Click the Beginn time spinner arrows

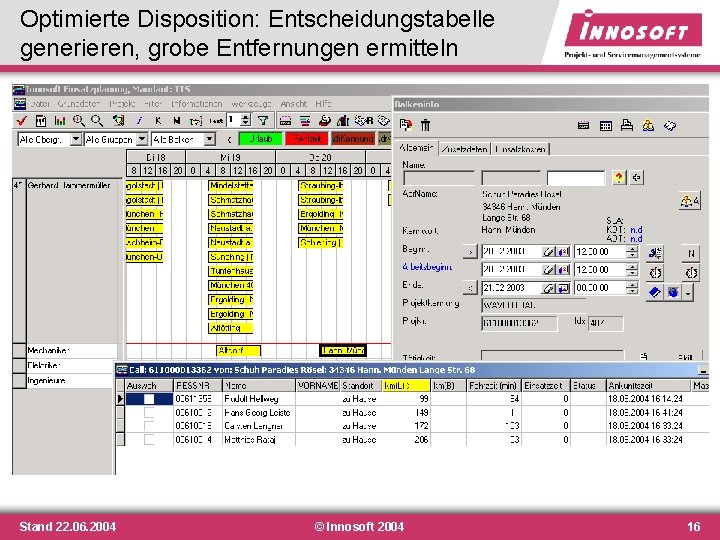(x=632, y=252)
